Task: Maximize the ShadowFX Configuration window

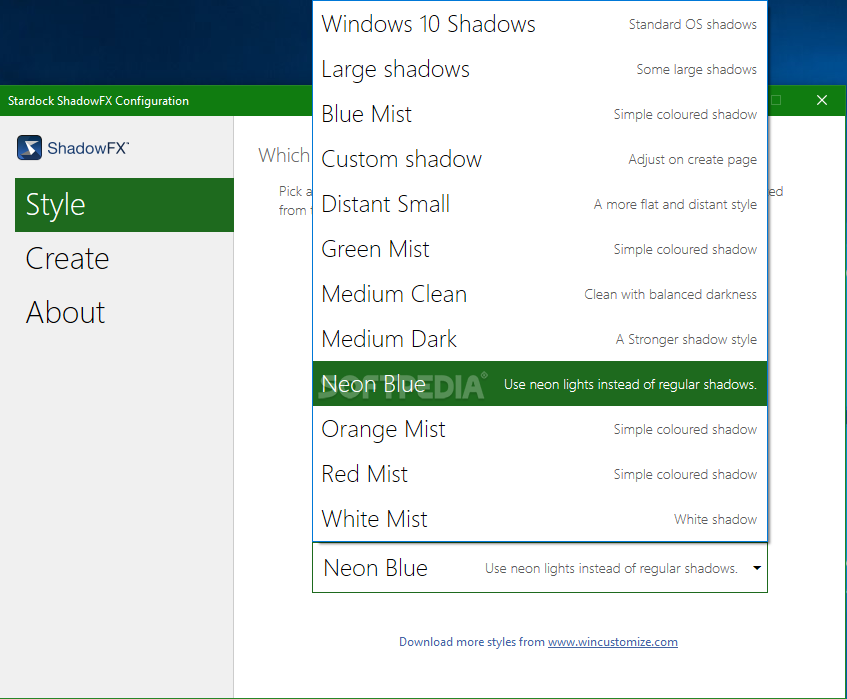Action: 776,100
